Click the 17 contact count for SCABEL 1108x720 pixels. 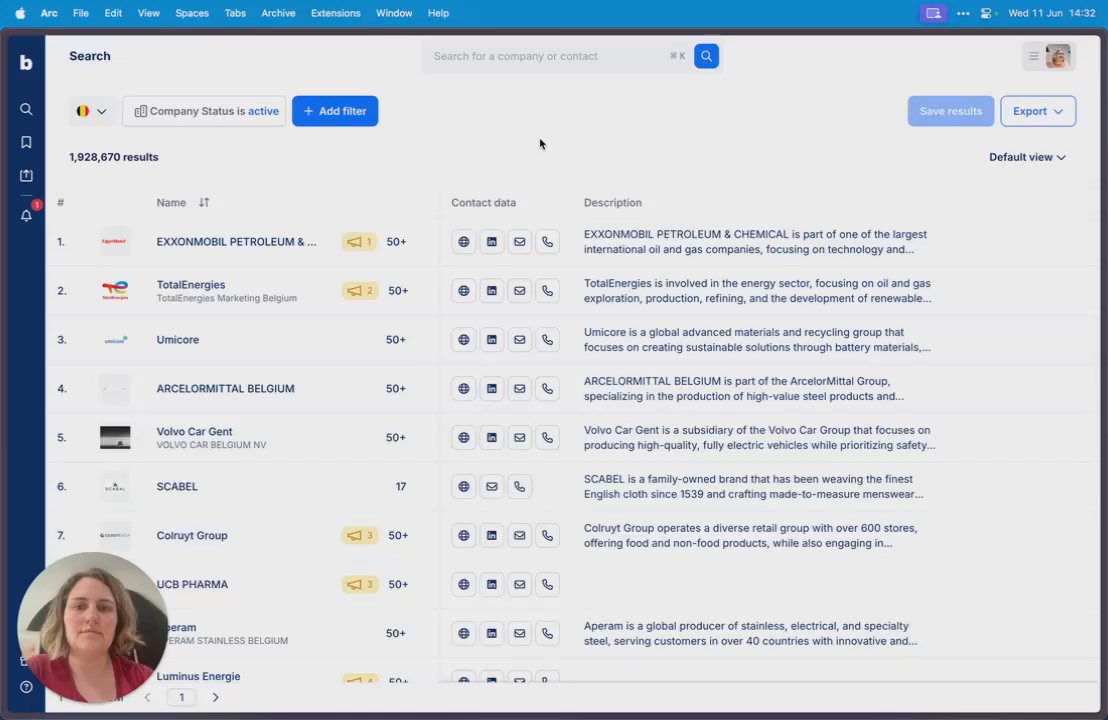pos(401,486)
